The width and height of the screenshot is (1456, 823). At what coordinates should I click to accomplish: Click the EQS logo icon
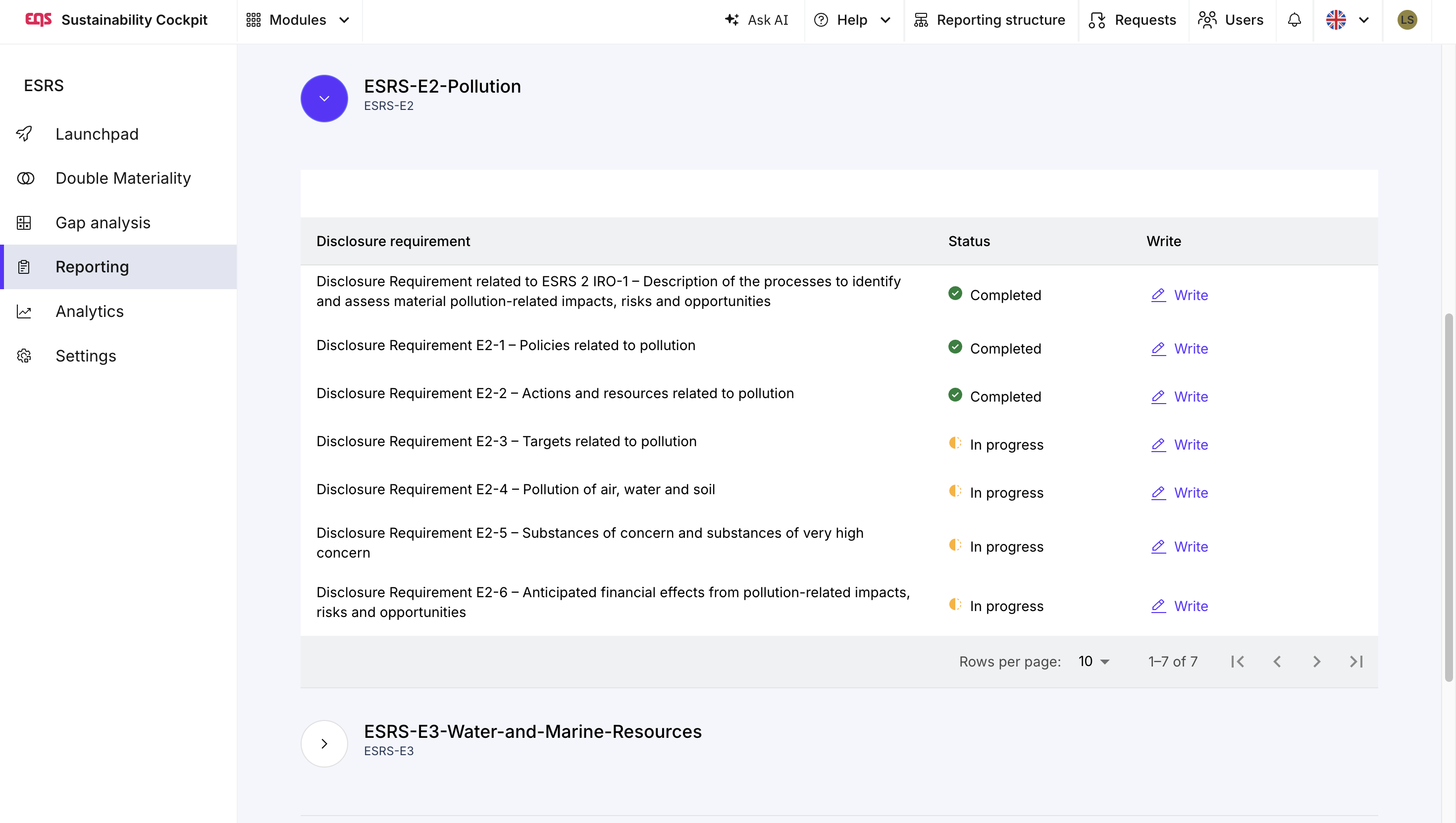coord(39,20)
